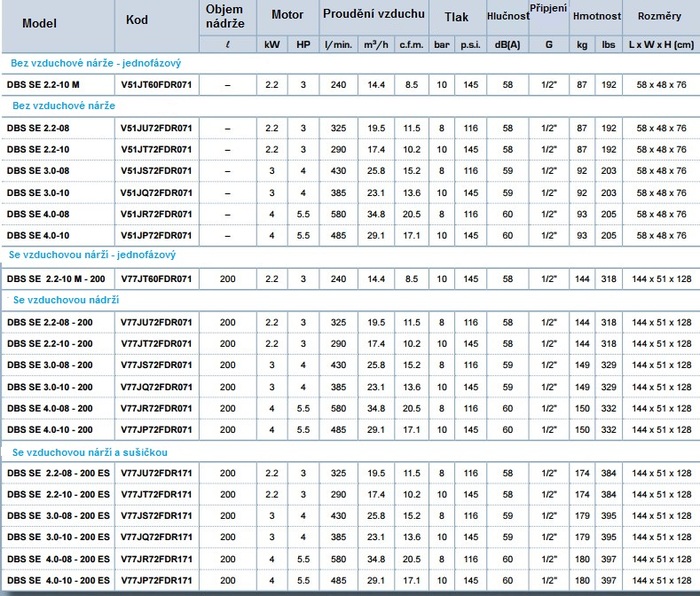700x596 pixels.
Task: Click code V77JR72FDR071
Action: [156, 408]
